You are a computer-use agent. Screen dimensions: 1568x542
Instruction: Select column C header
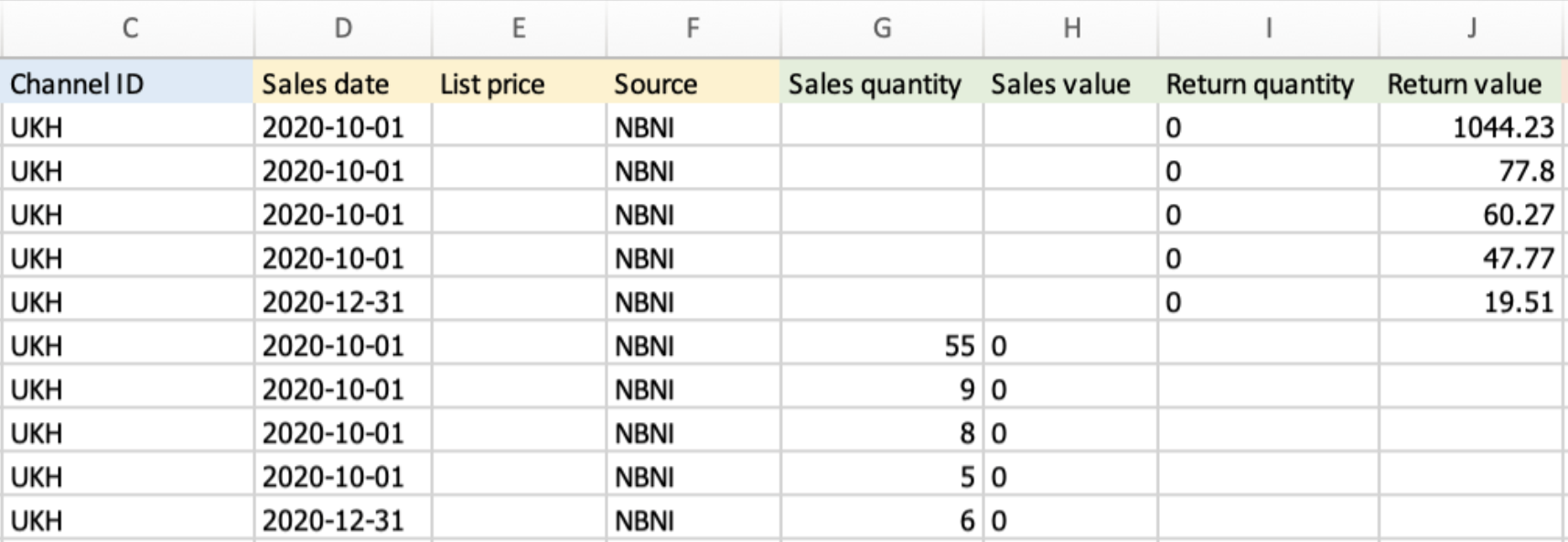click(128, 28)
